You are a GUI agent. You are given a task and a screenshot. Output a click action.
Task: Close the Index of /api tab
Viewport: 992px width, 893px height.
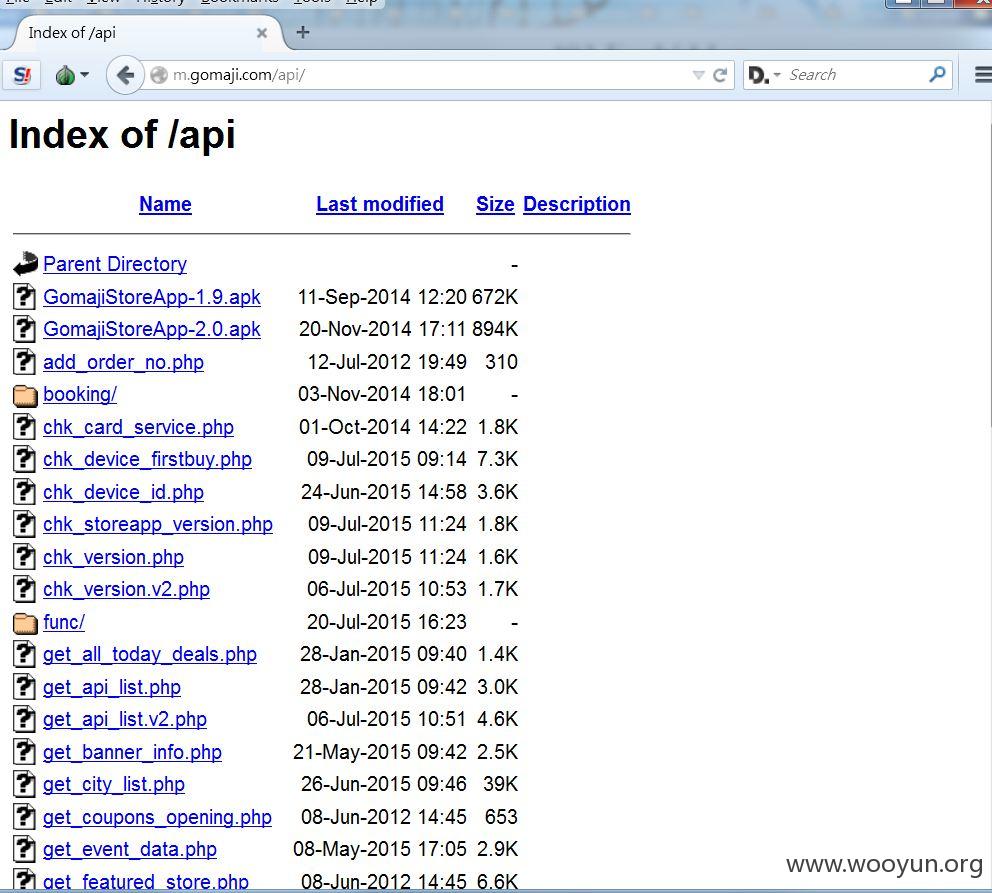point(261,33)
